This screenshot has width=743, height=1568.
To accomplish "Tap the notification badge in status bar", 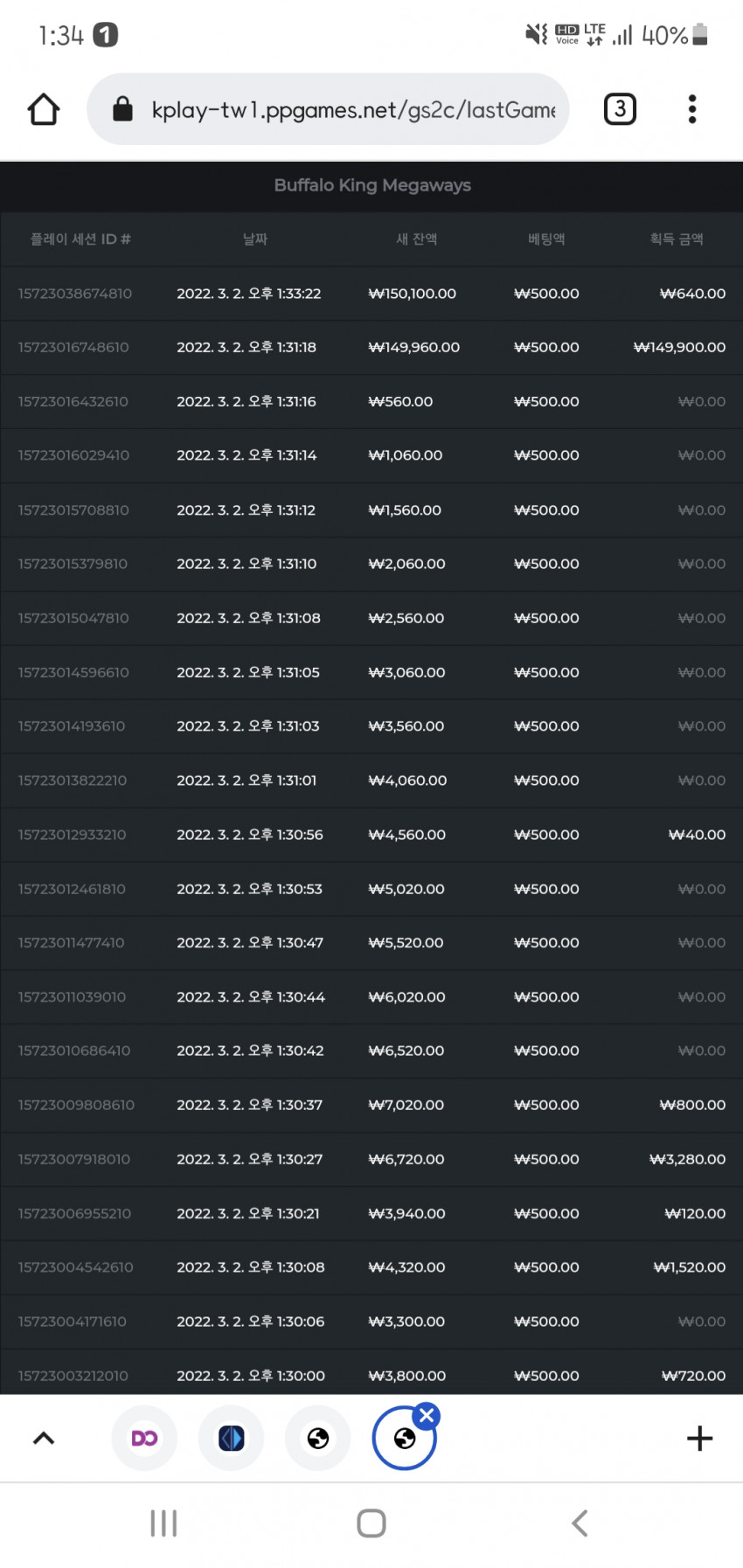I will pos(106,35).
